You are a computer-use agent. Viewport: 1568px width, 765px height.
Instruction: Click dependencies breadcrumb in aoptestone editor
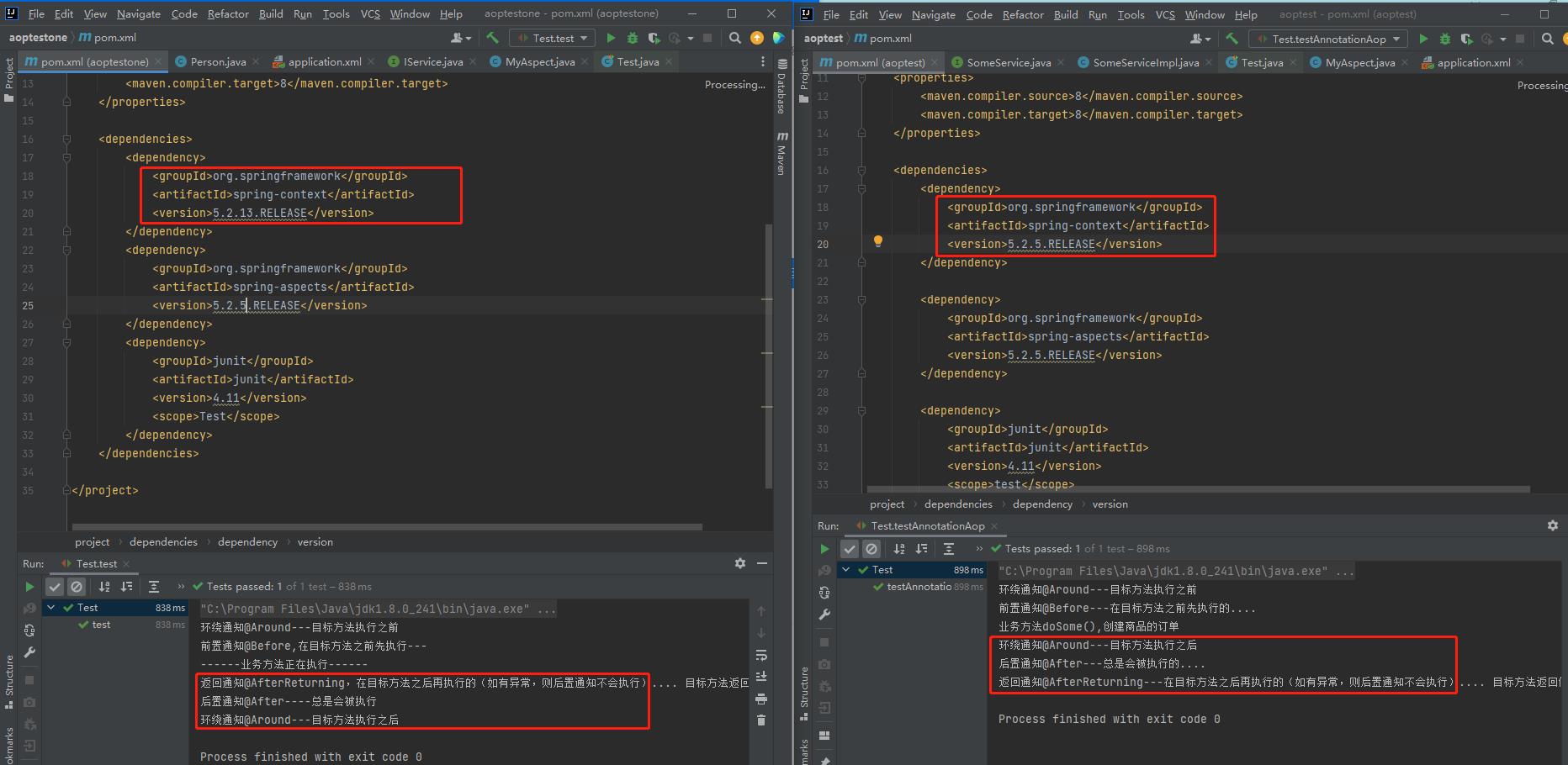point(163,542)
